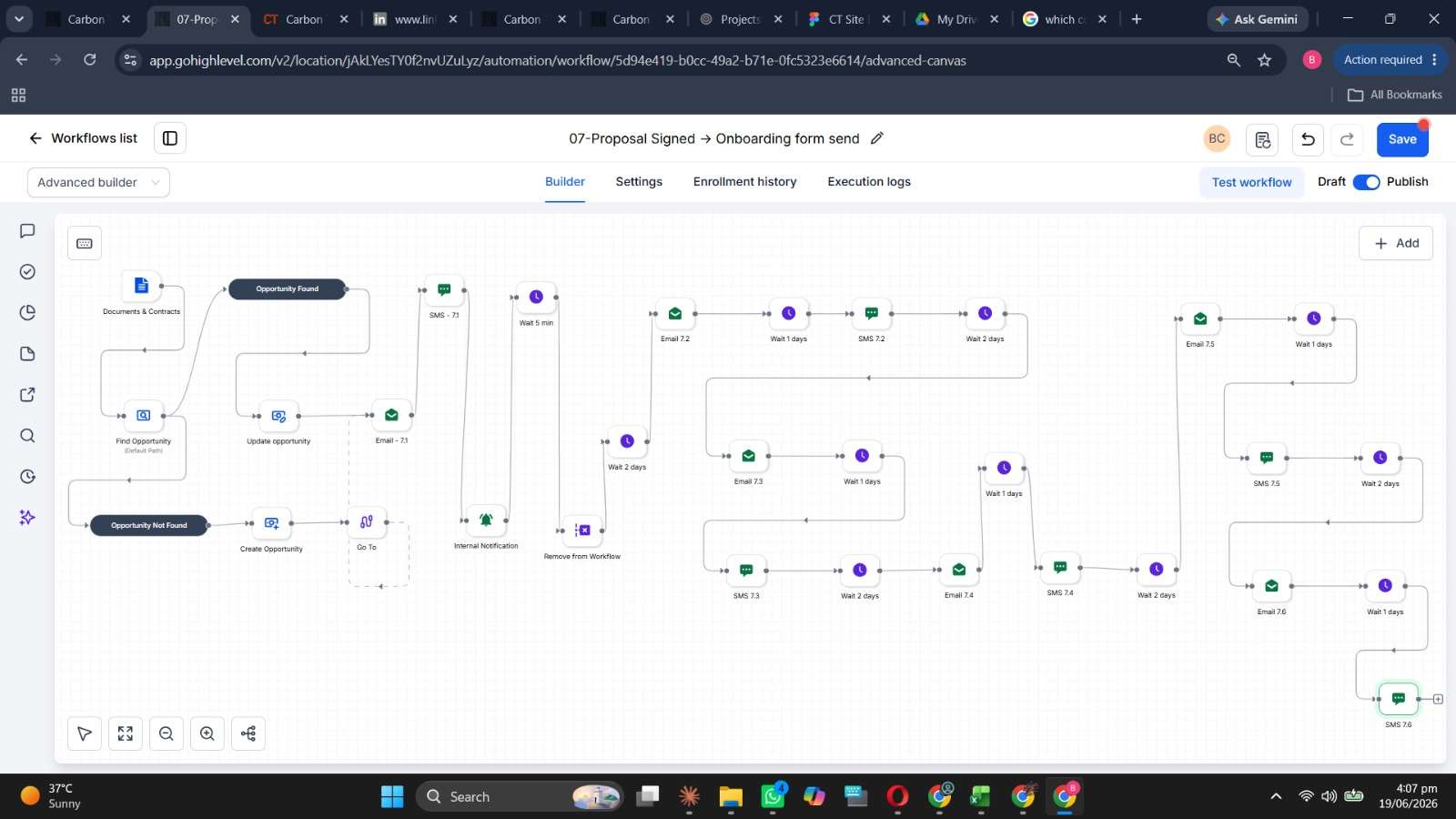Click the Save button
Viewport: 1456px width, 819px height.
[x=1402, y=139]
